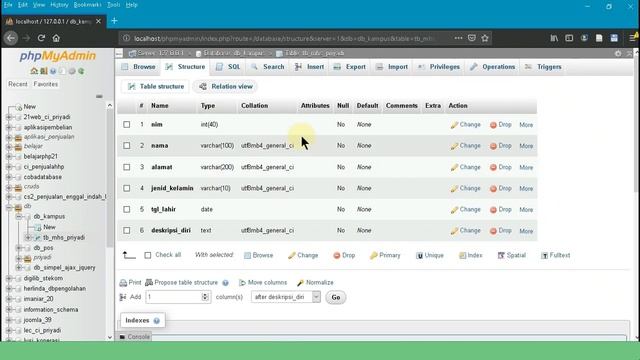Expand tb_mhs_priyadi table node

28,237
